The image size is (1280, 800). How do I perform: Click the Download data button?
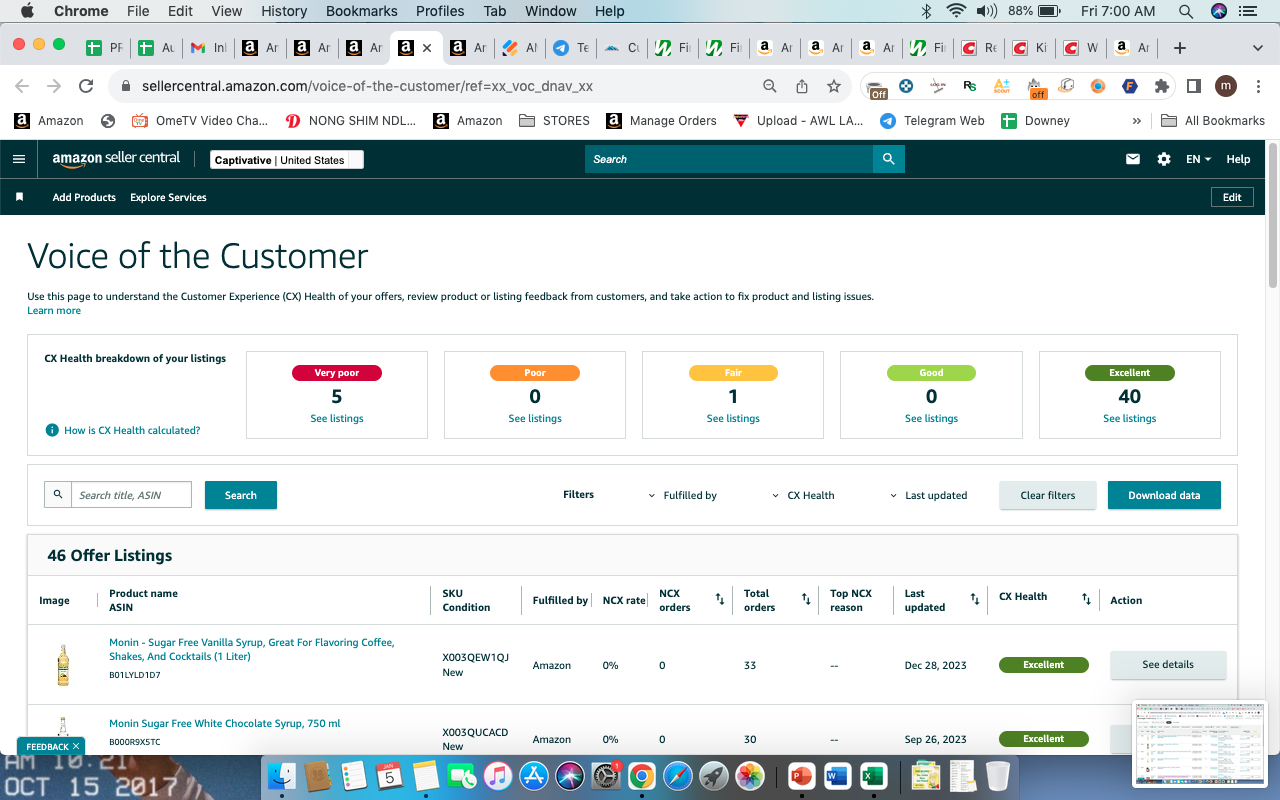[x=1164, y=495]
